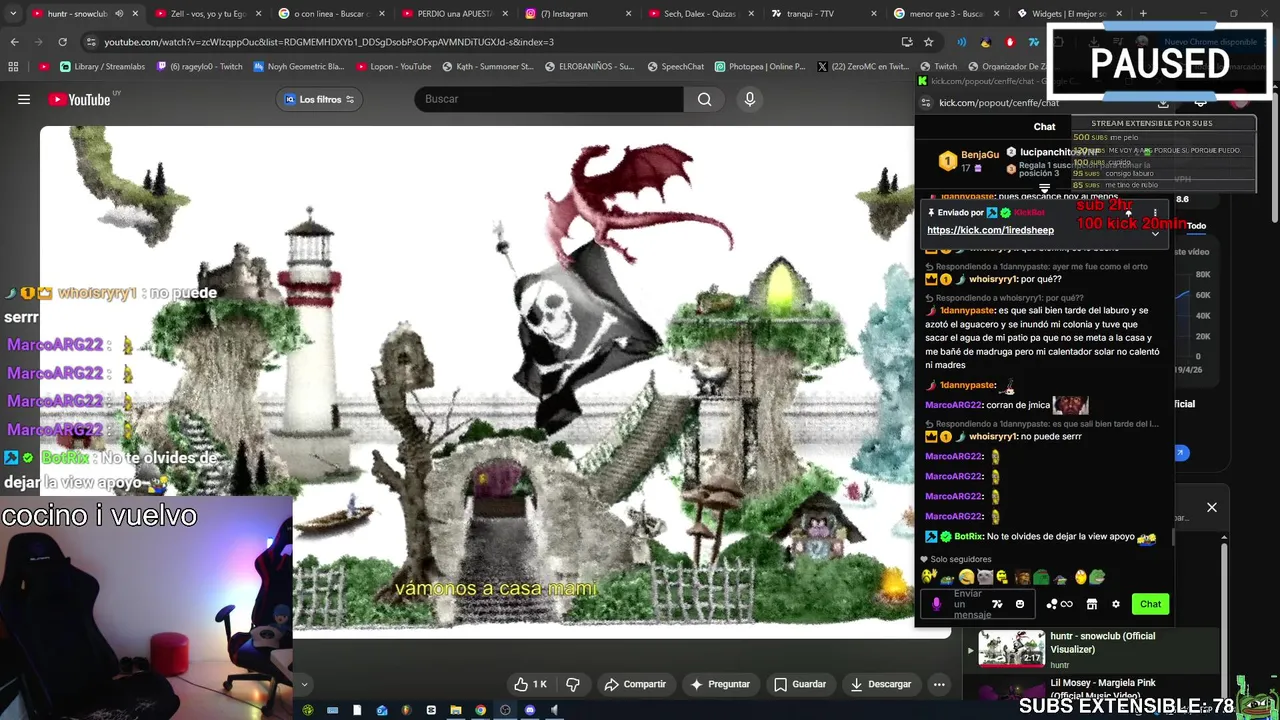Send the message with the green Chat button
1280x720 pixels.
1150,604
